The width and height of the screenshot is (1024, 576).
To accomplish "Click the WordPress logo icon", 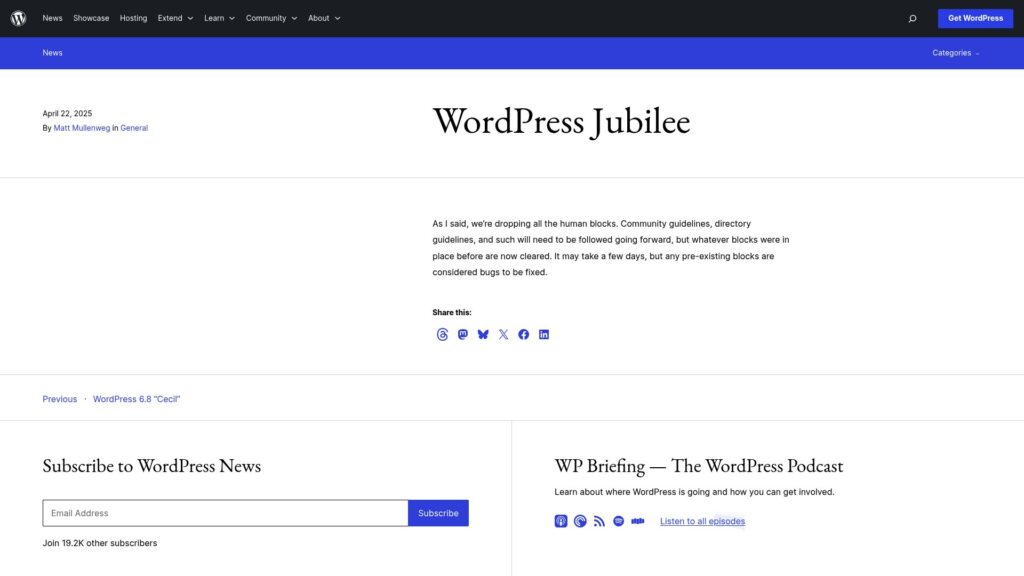I will coord(18,18).
